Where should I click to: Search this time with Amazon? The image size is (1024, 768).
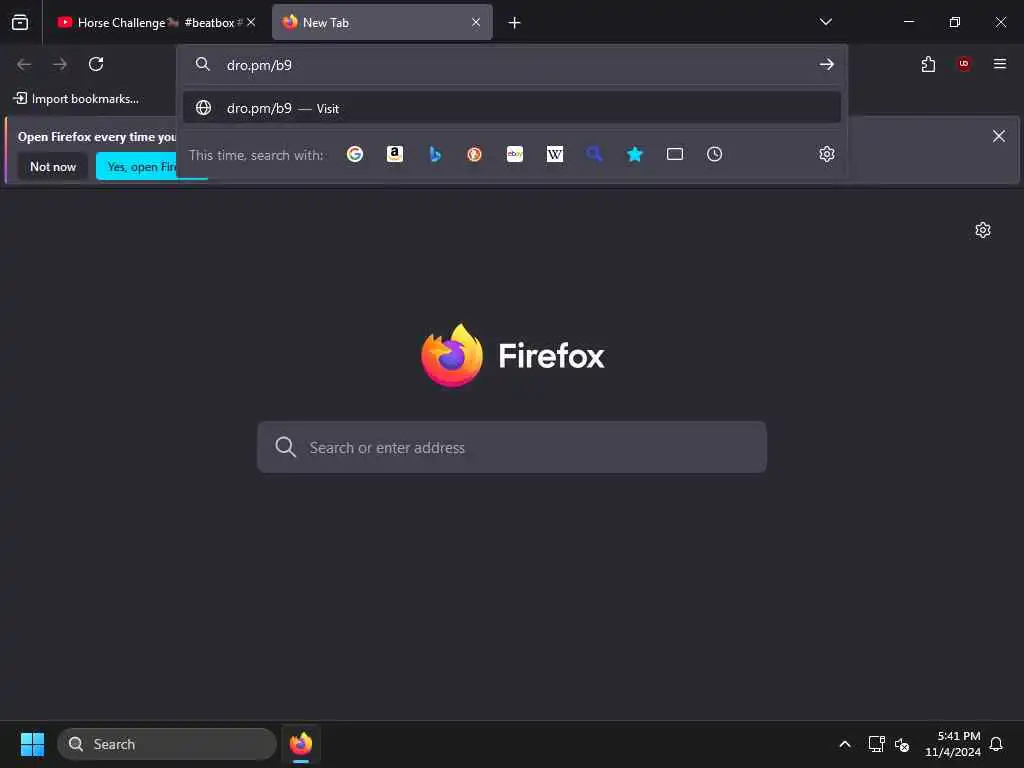tap(395, 154)
